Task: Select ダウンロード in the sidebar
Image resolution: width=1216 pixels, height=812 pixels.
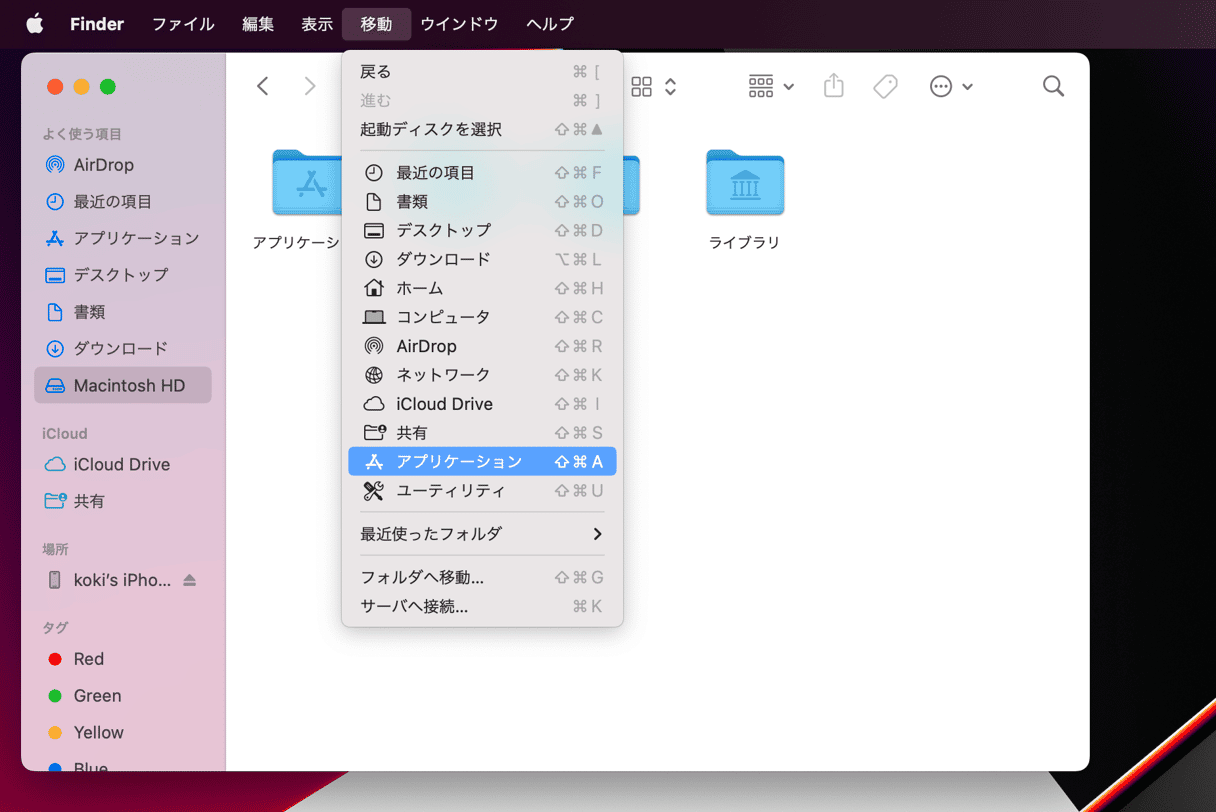Action: click(123, 348)
